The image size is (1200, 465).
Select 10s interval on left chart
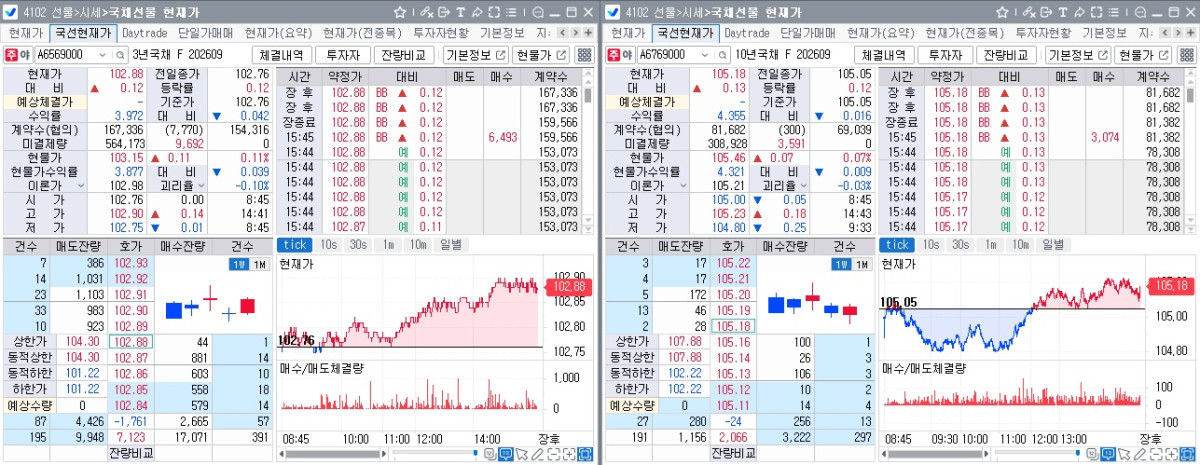(328, 245)
